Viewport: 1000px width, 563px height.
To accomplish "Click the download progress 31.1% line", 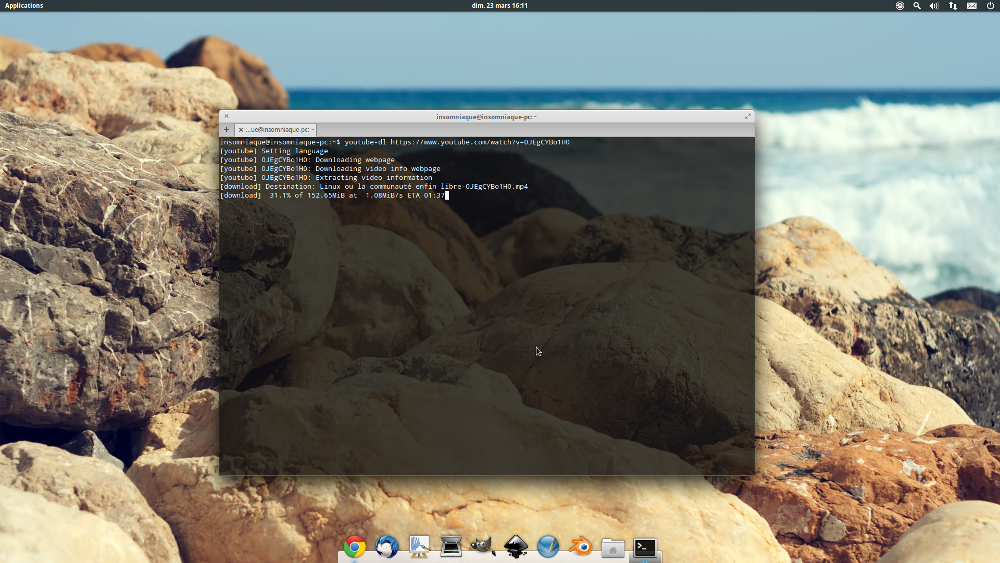I will [x=332, y=196].
